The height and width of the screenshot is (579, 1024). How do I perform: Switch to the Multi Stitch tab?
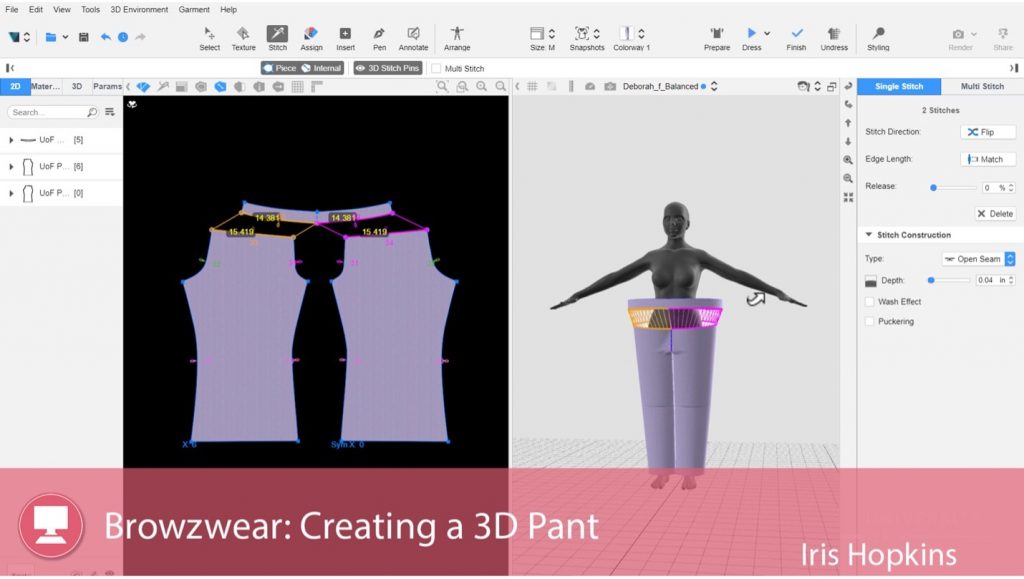(981, 86)
